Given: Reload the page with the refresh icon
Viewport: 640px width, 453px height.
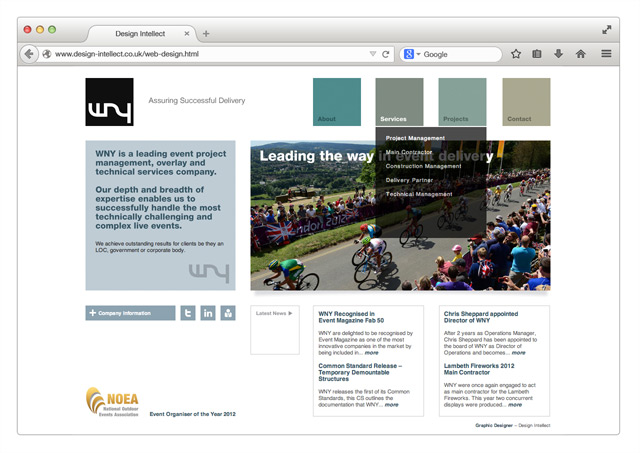Looking at the screenshot, I should point(386,54).
